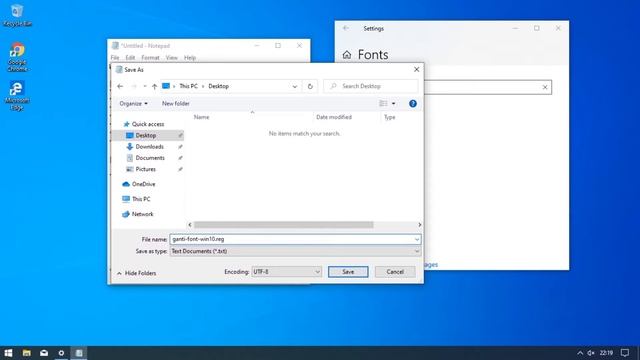Open recent locations dropdown arrow
This screenshot has height=360, width=640.
pos(144,86)
